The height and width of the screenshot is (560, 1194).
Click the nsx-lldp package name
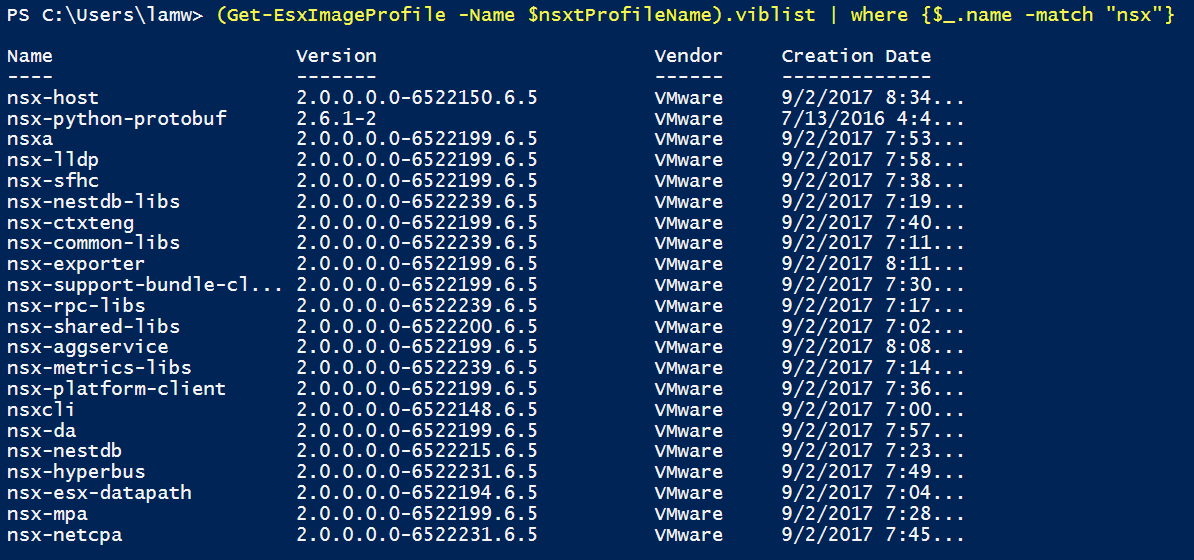52,160
